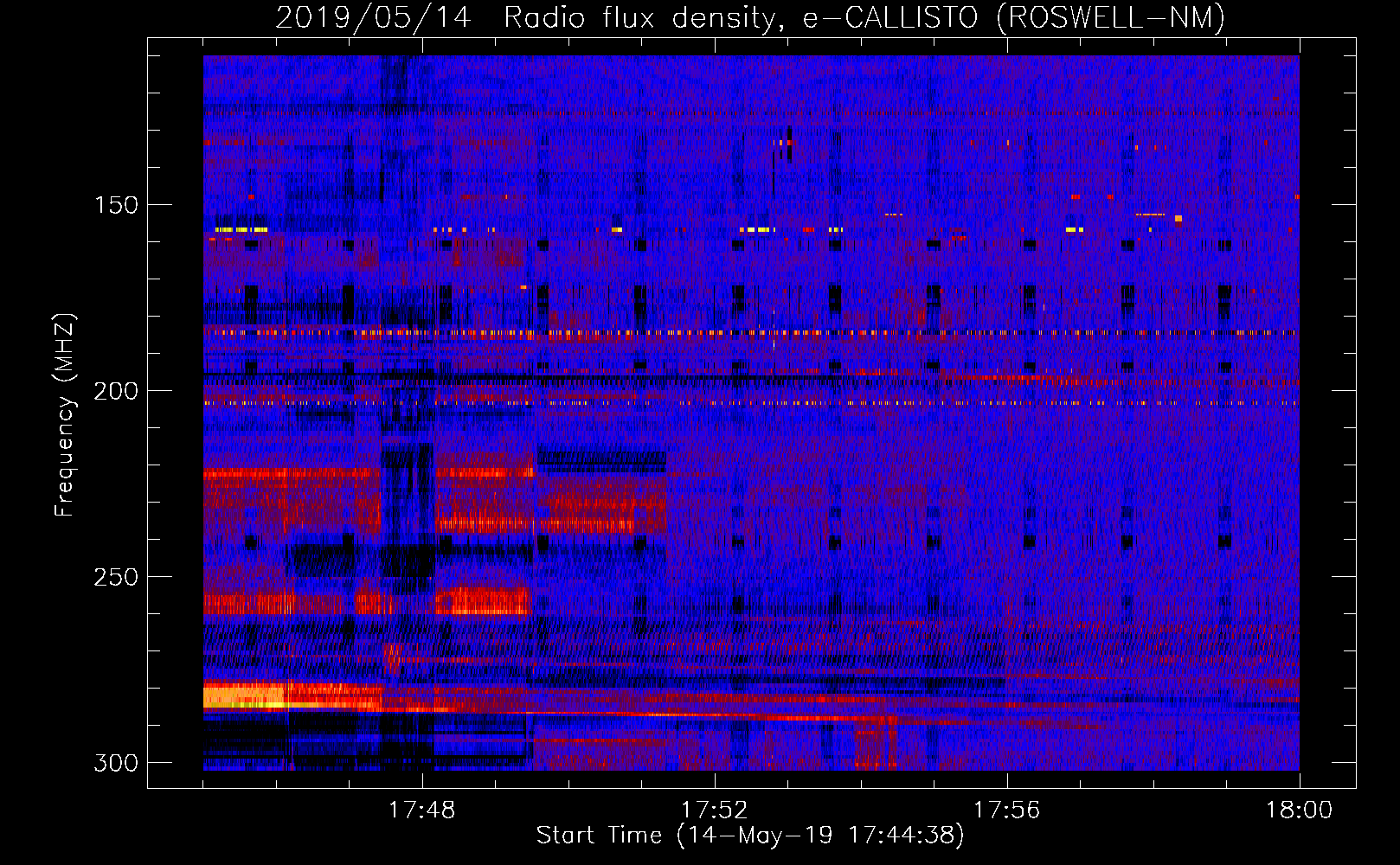Image resolution: width=1400 pixels, height=865 pixels.
Task: Select the 'Frequency (MHZ)' y-axis label
Action: pyautogui.click(x=65, y=414)
